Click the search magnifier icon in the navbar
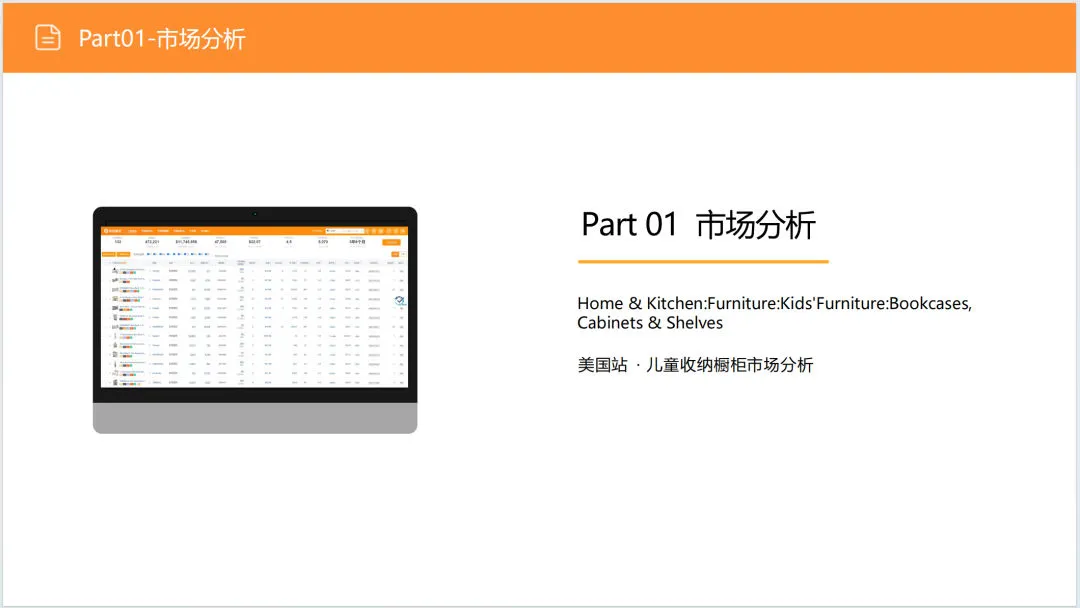The height and width of the screenshot is (608, 1080). point(363,230)
